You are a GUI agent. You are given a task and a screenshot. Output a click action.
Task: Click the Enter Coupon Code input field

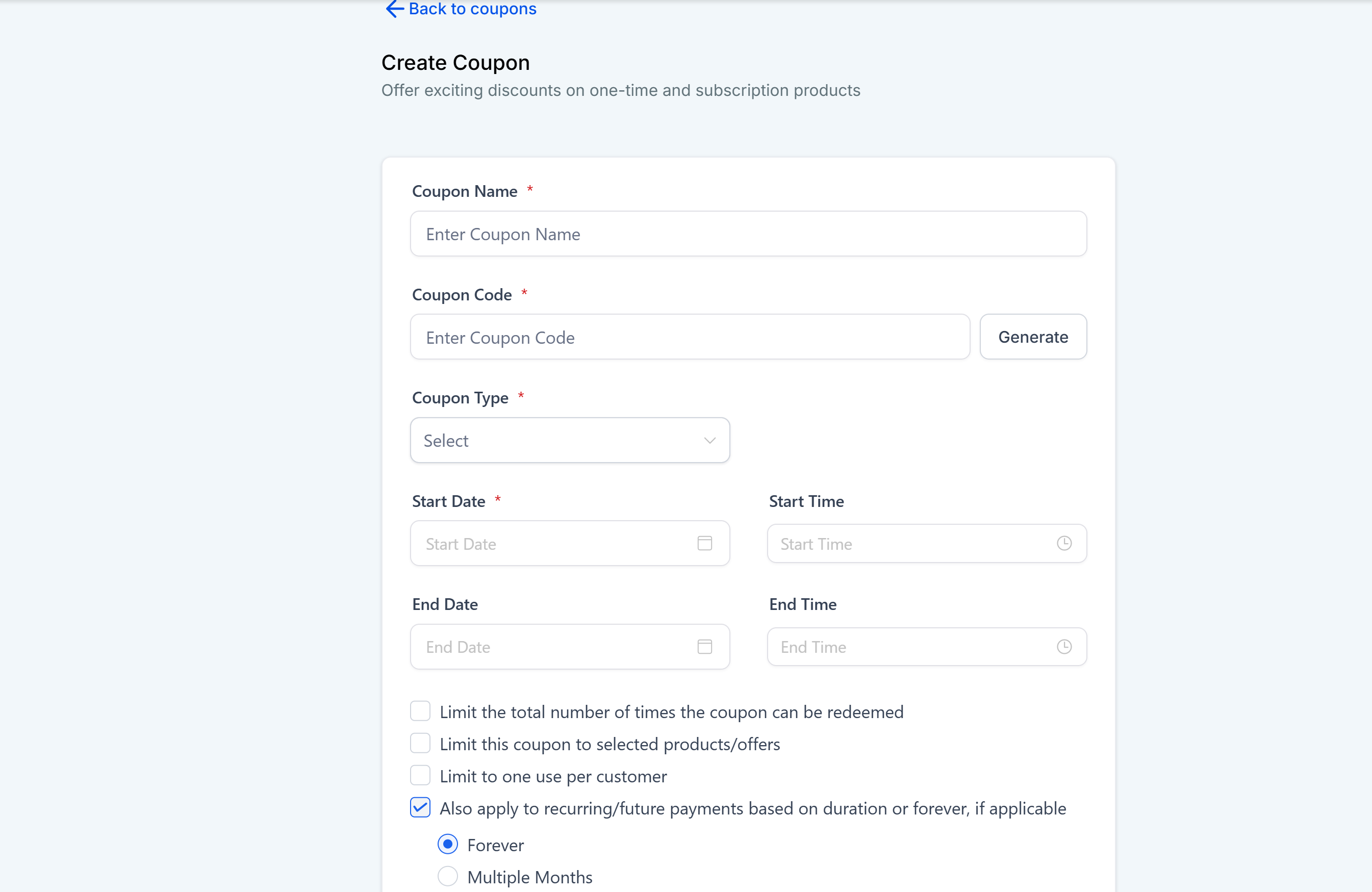click(x=690, y=337)
